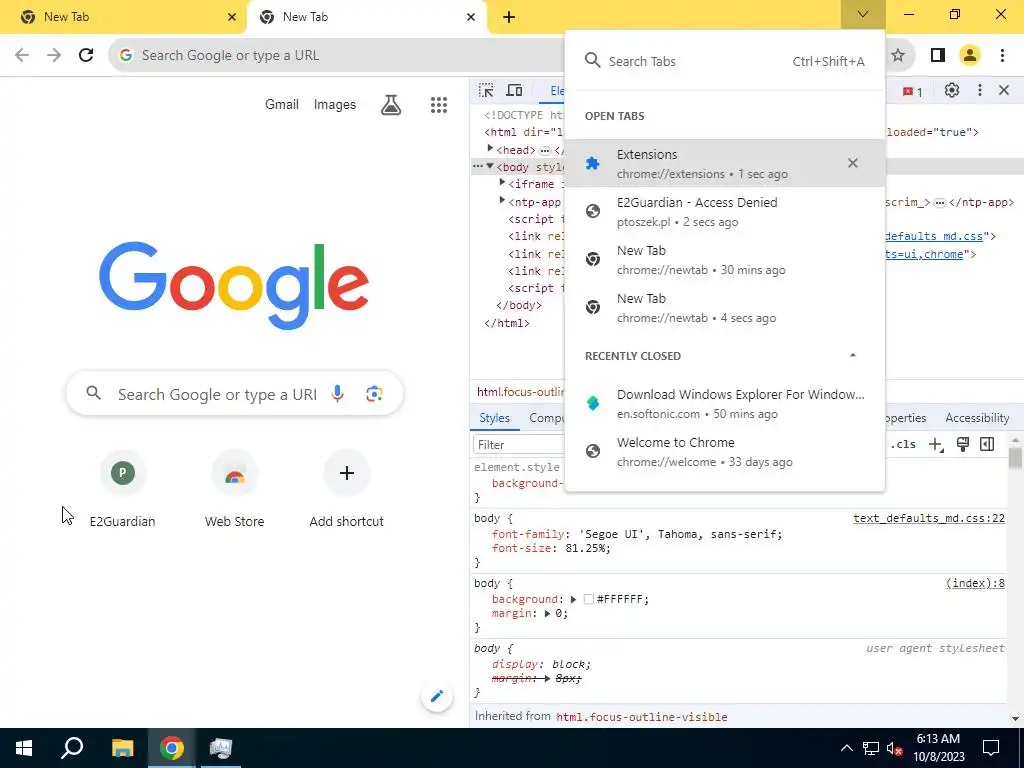Open the Search Tabs dropdown arrow button
Image resolution: width=1024 pixels, height=768 pixels.
click(x=863, y=14)
